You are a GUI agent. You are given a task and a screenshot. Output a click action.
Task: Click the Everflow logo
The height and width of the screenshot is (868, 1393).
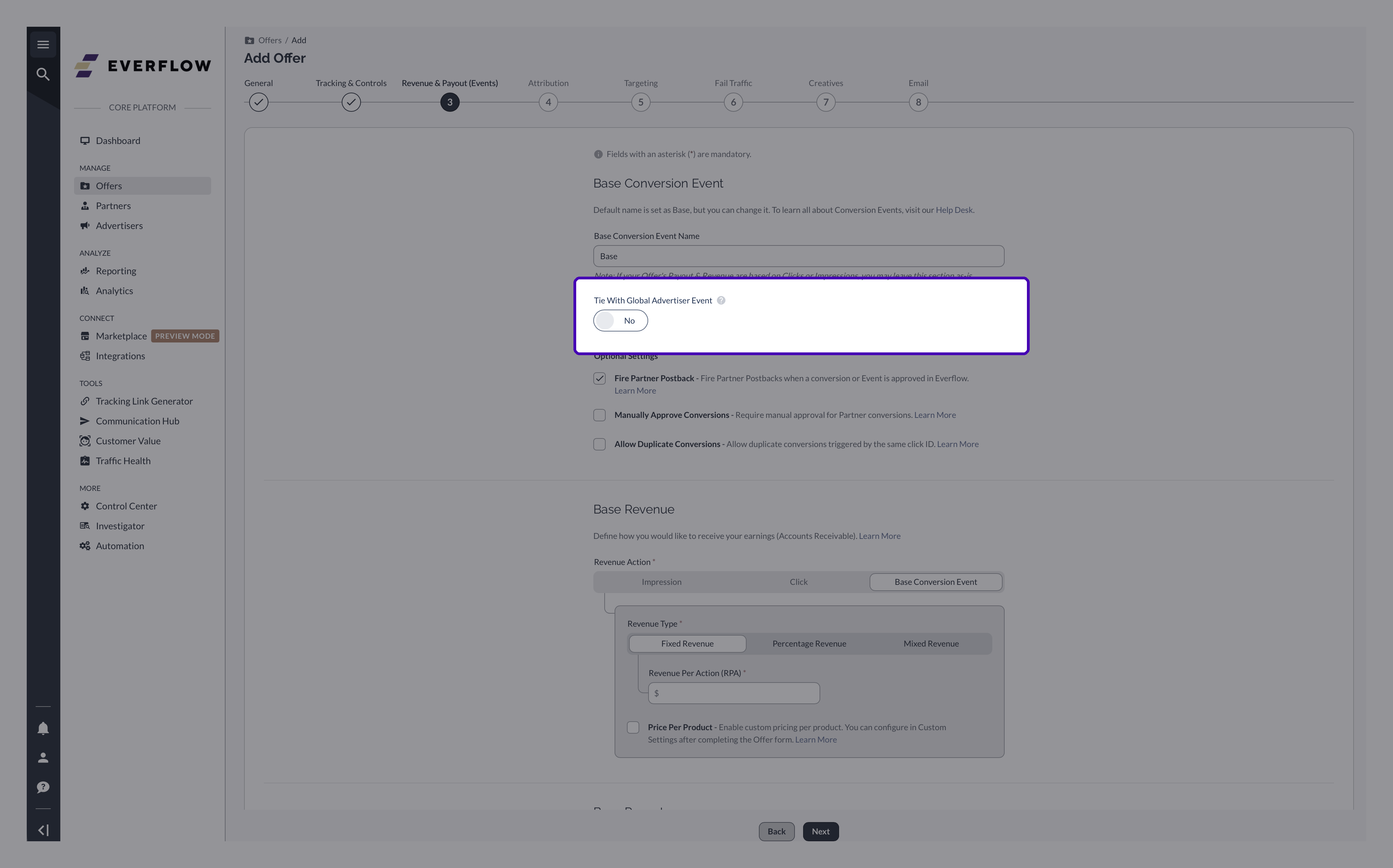coord(142,65)
